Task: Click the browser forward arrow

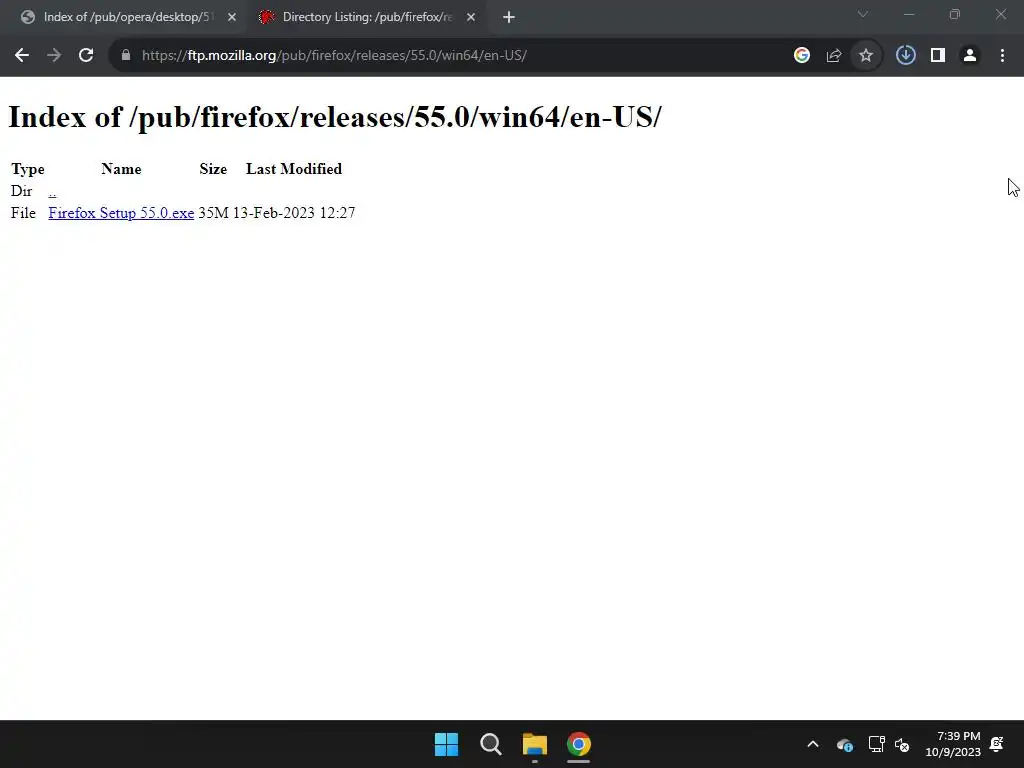Action: tap(54, 56)
